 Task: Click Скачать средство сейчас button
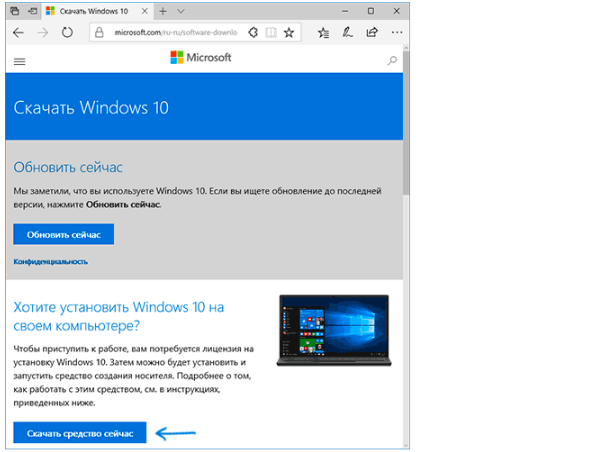[x=80, y=433]
